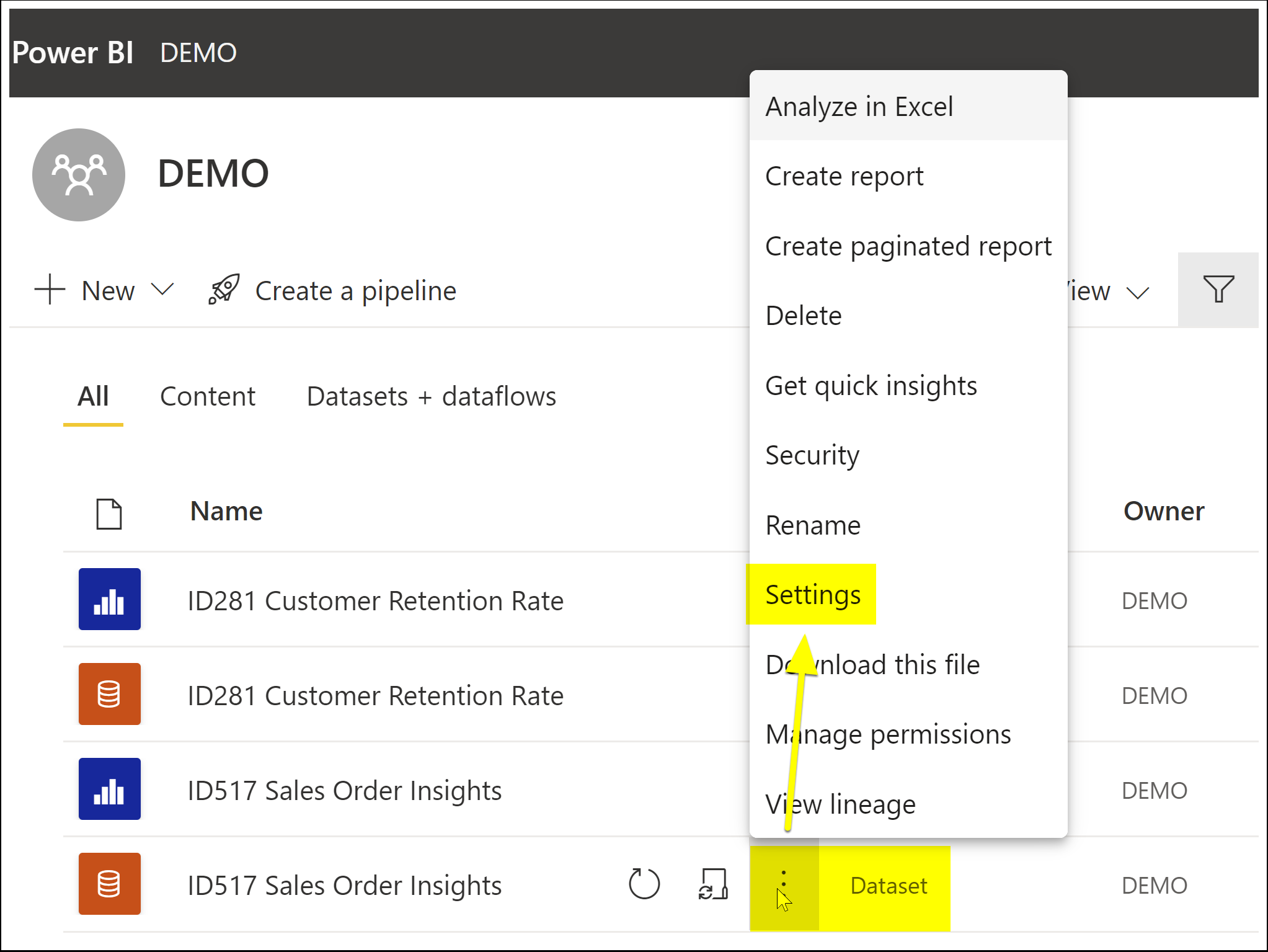
Task: Click the dataset icon for ID281 Customer Retention Rate
Action: tap(110, 694)
